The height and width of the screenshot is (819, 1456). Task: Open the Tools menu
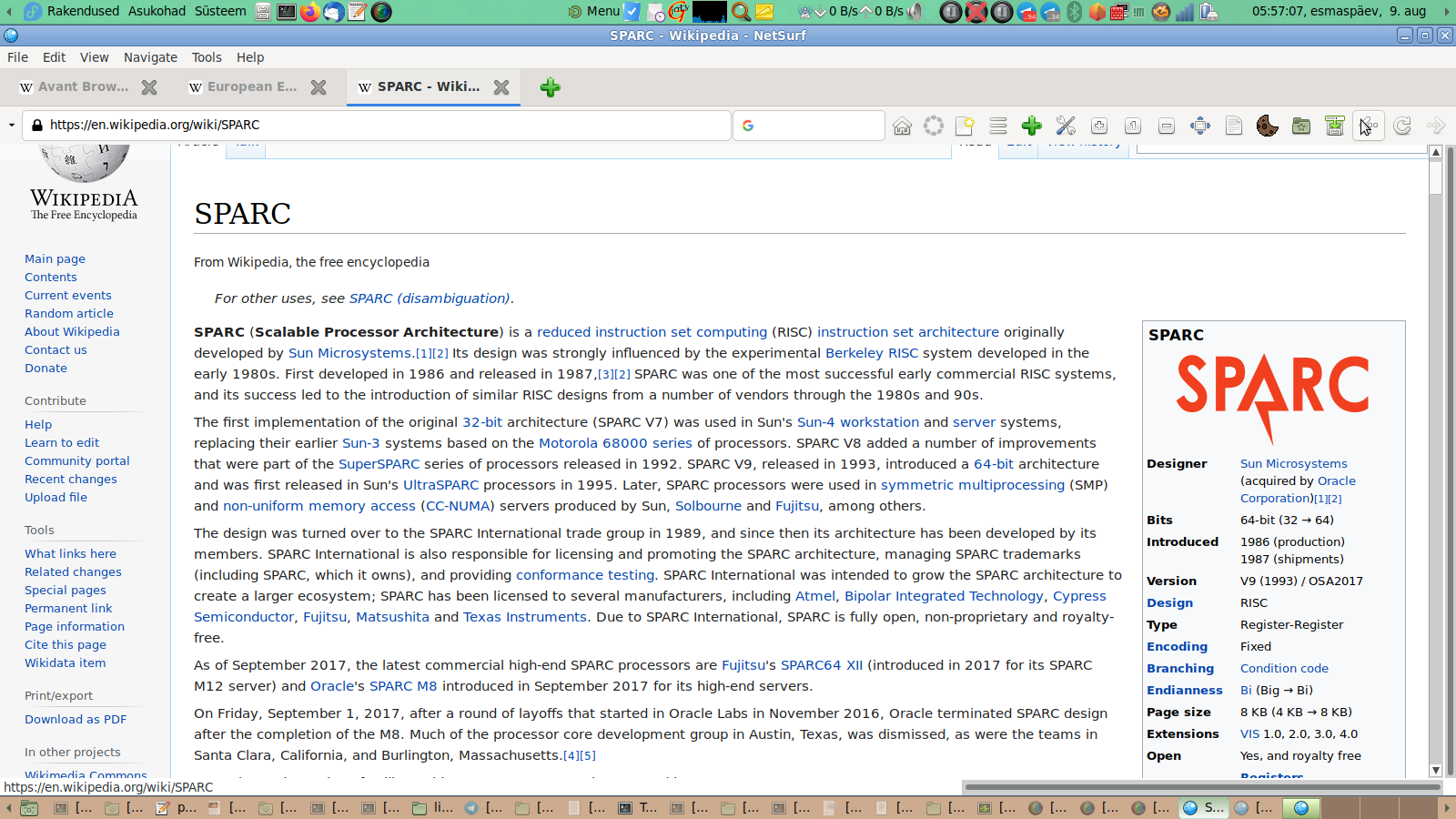(x=207, y=57)
